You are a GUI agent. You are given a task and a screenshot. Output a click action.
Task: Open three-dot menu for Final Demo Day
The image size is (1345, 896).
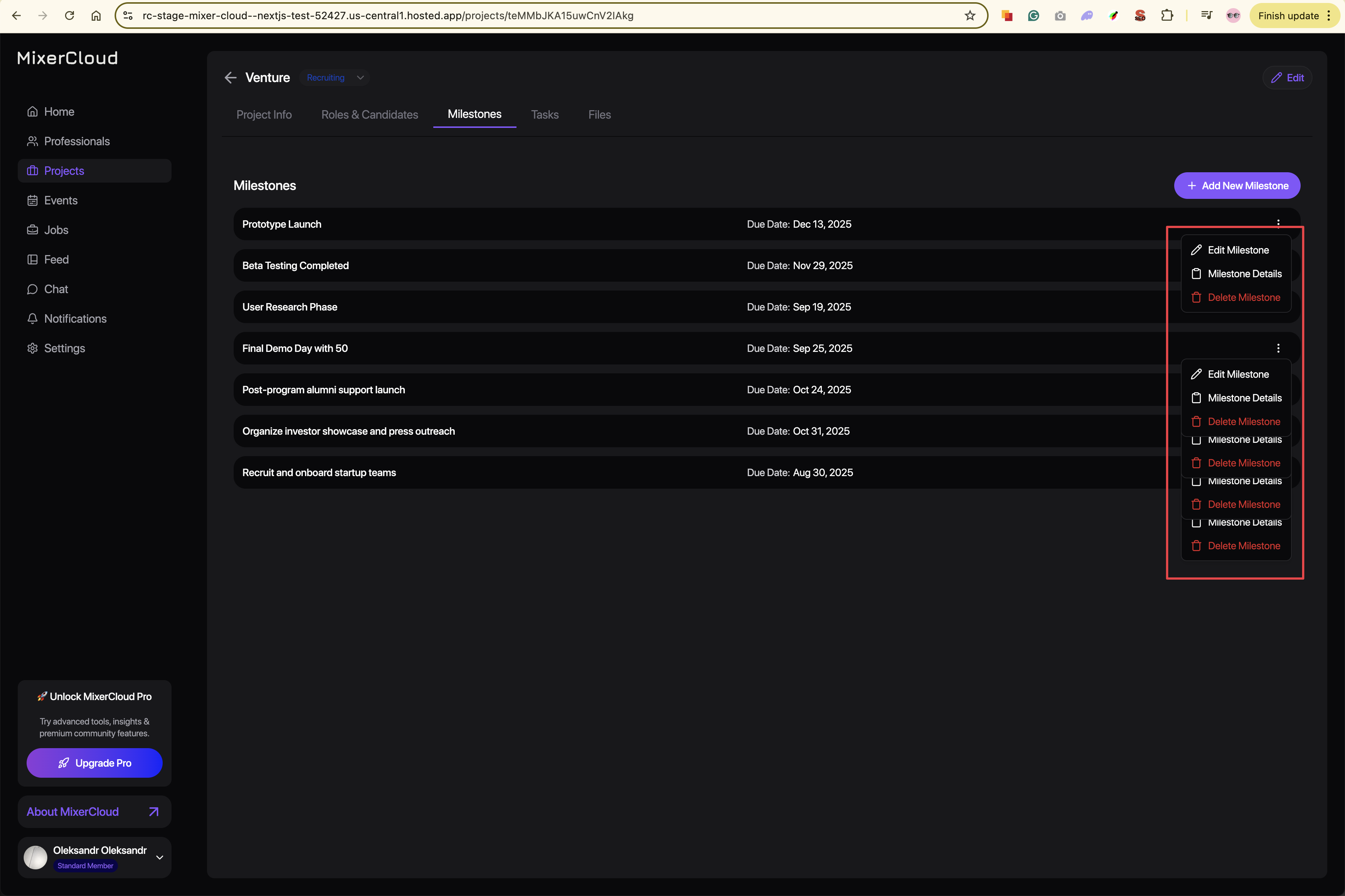click(x=1278, y=348)
